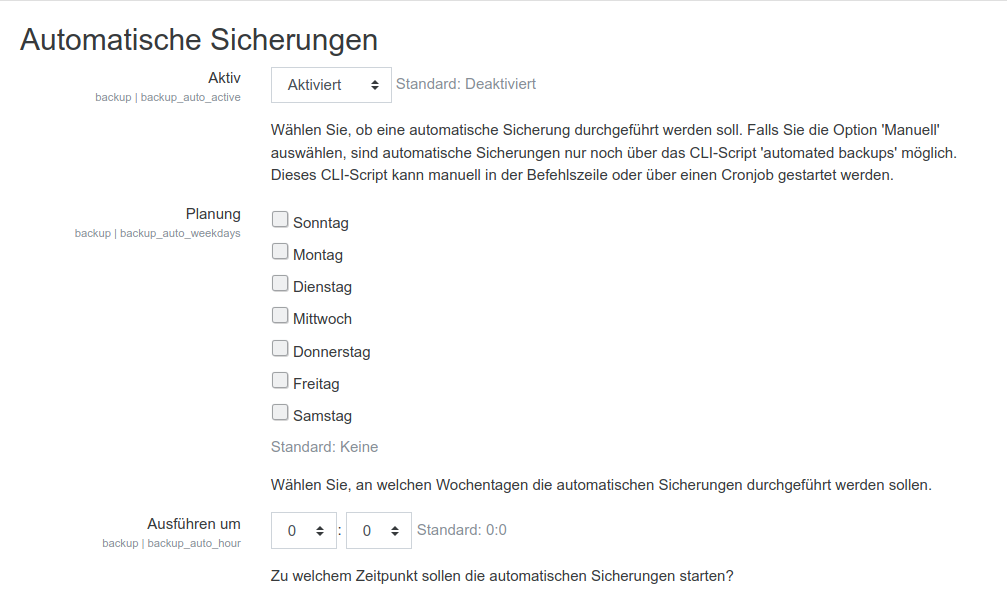
Task: Select Mittwoch as a backup day
Action: pyautogui.click(x=280, y=316)
